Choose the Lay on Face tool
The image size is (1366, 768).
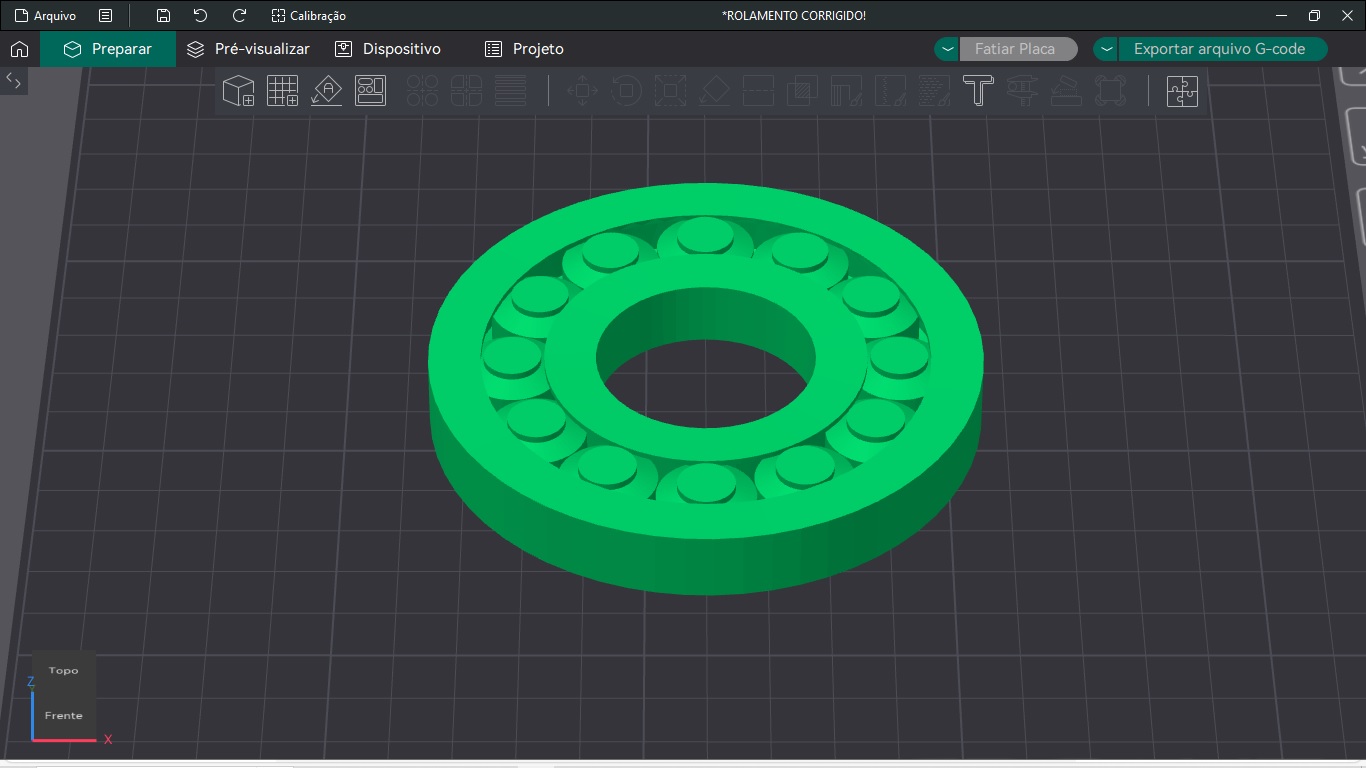click(x=714, y=91)
